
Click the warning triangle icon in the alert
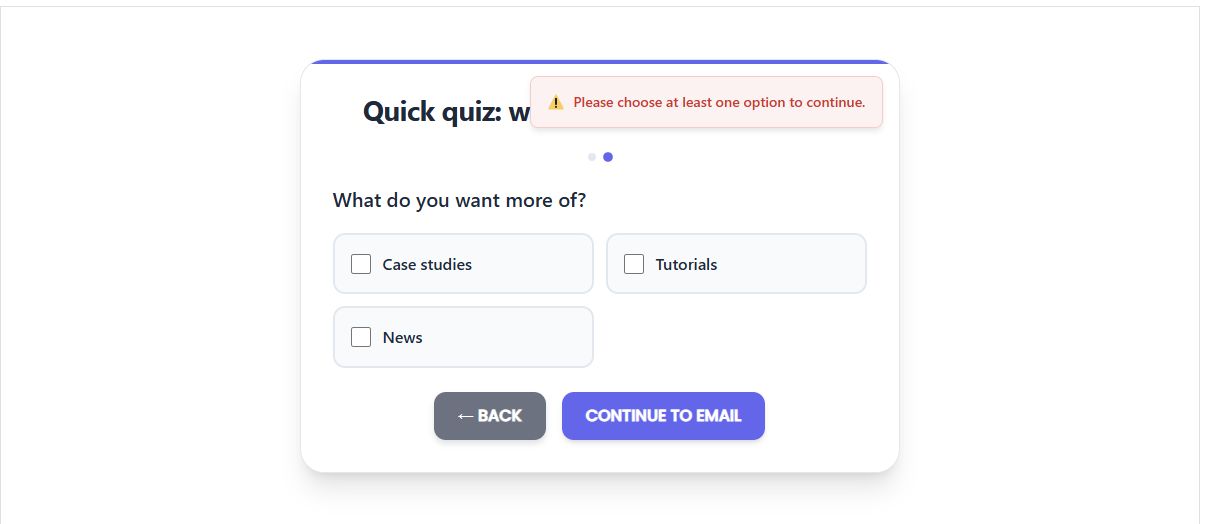pos(556,102)
